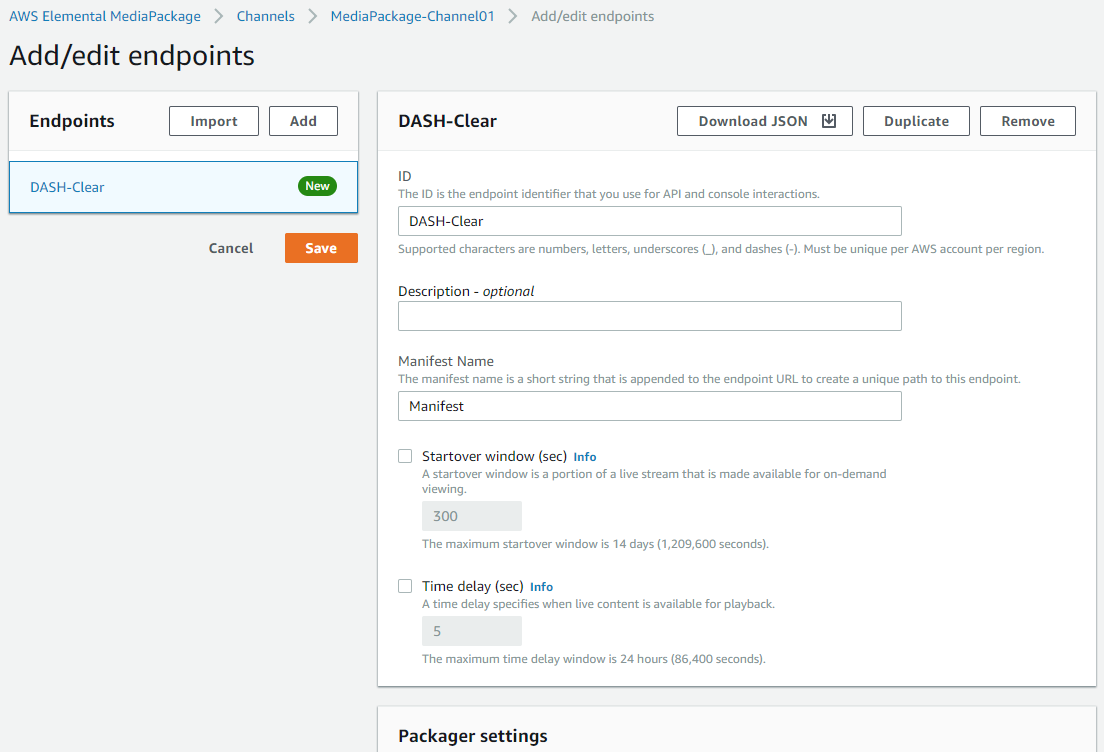The width and height of the screenshot is (1104, 752).
Task: Click the Manifest Name input field
Action: [650, 406]
